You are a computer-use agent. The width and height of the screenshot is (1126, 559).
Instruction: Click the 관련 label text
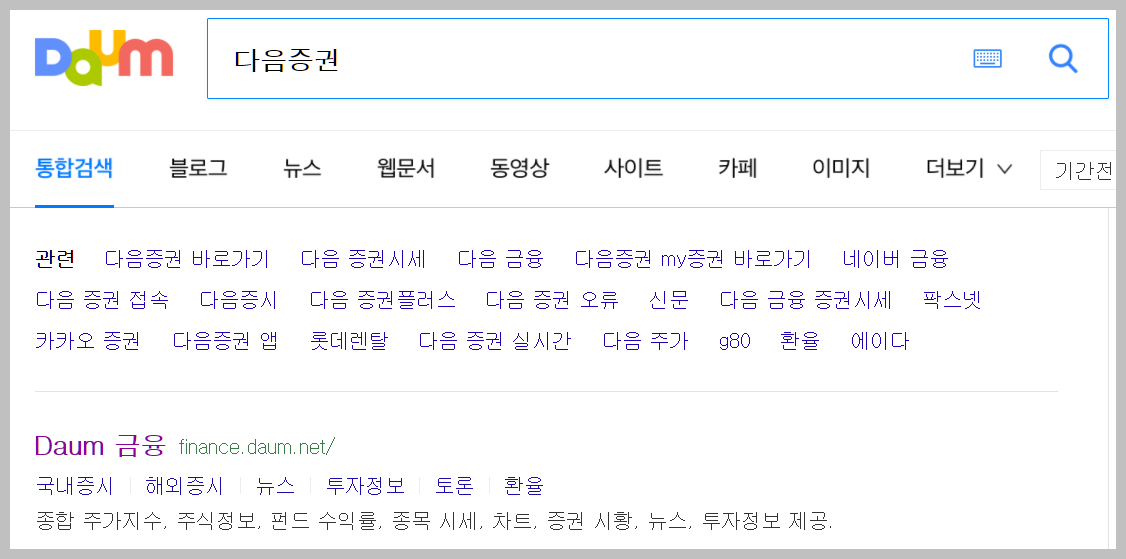[x=55, y=259]
